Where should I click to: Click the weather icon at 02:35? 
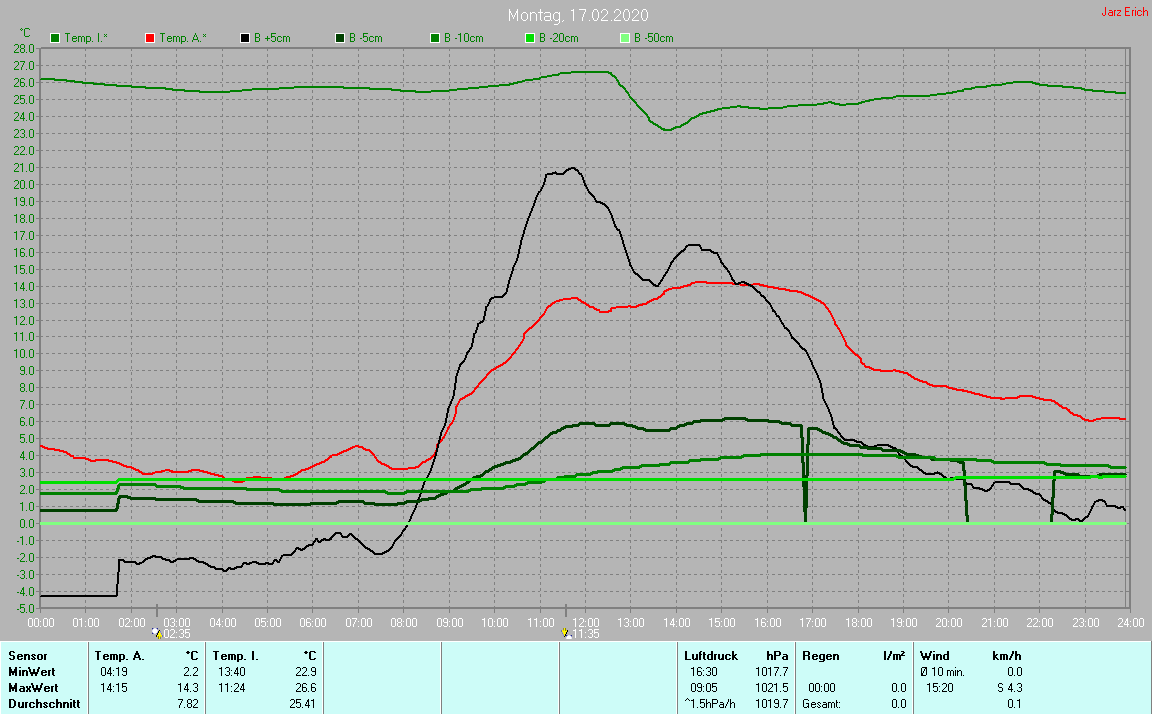tap(156, 633)
